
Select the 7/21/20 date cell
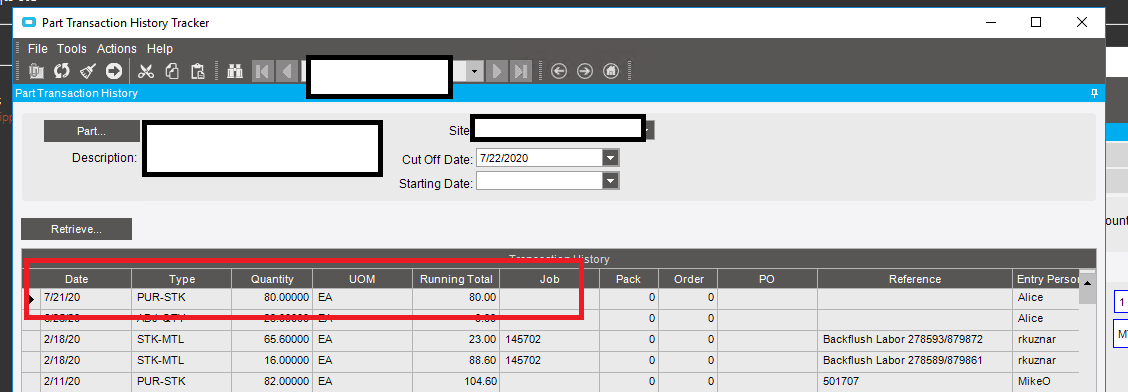(x=86, y=297)
